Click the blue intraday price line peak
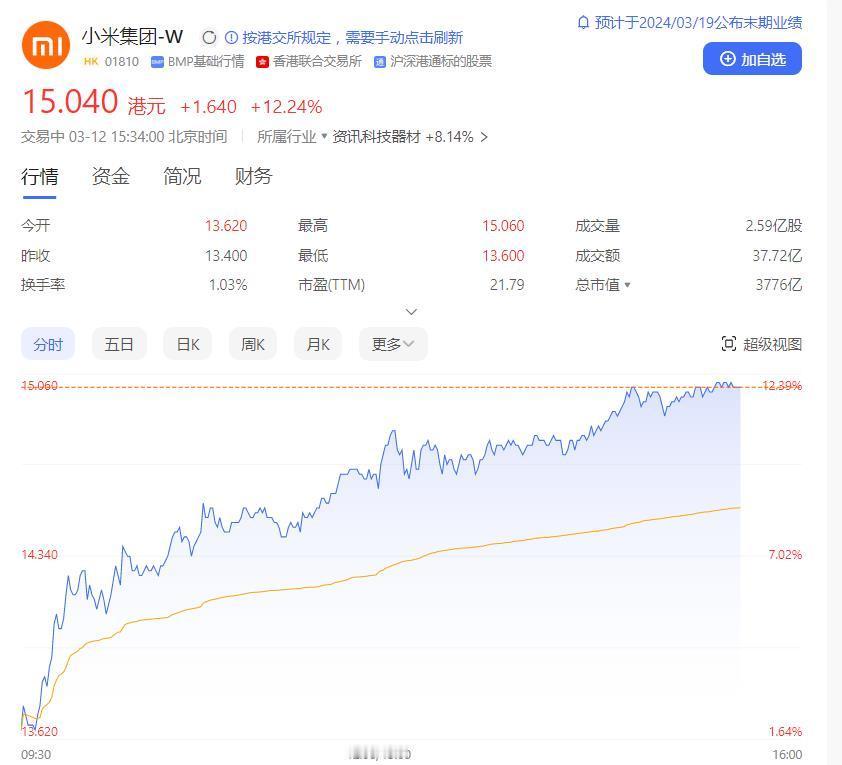The width and height of the screenshot is (842, 765). pos(724,383)
